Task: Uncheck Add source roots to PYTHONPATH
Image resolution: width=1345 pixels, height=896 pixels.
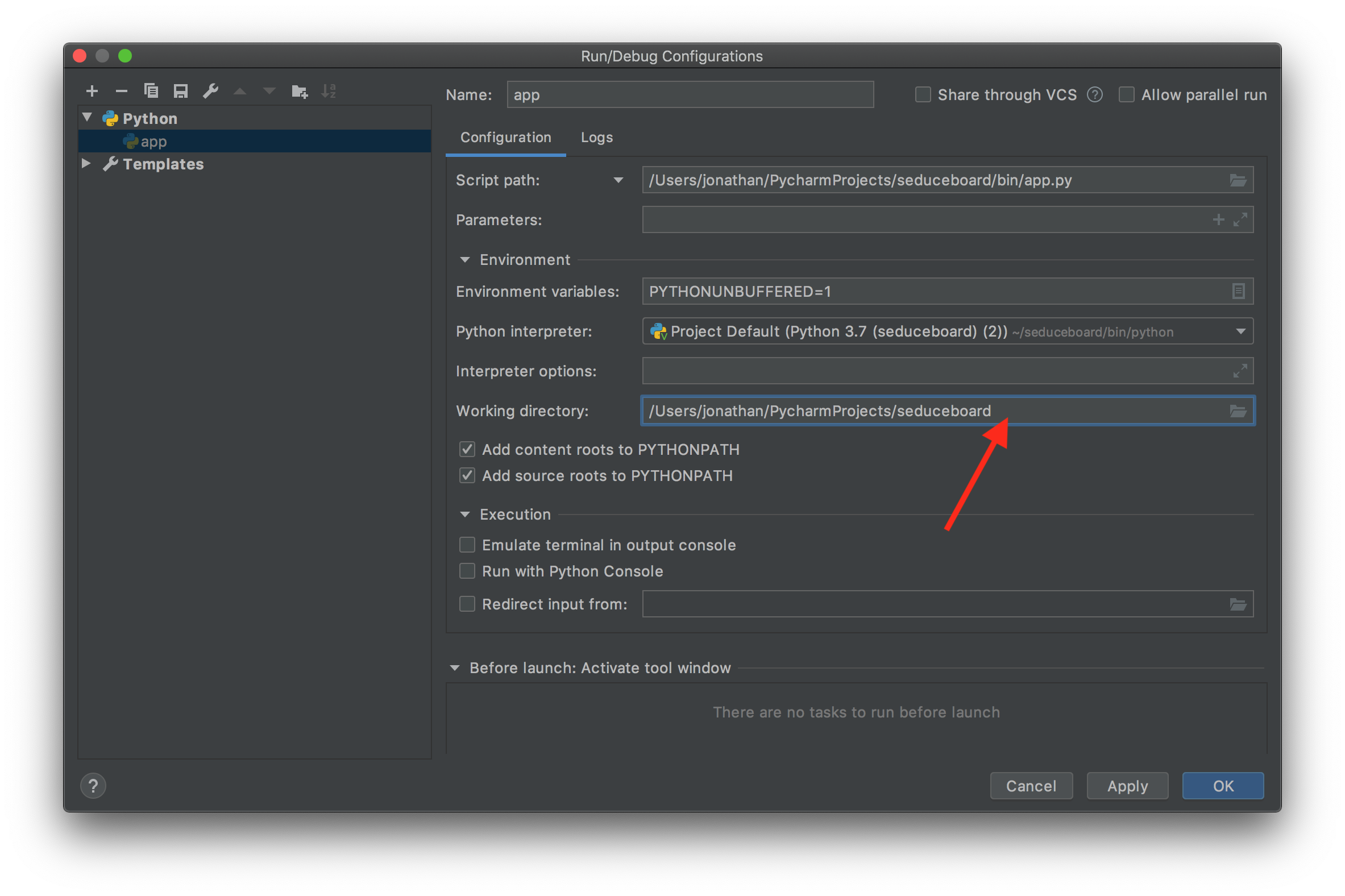Action: point(467,475)
